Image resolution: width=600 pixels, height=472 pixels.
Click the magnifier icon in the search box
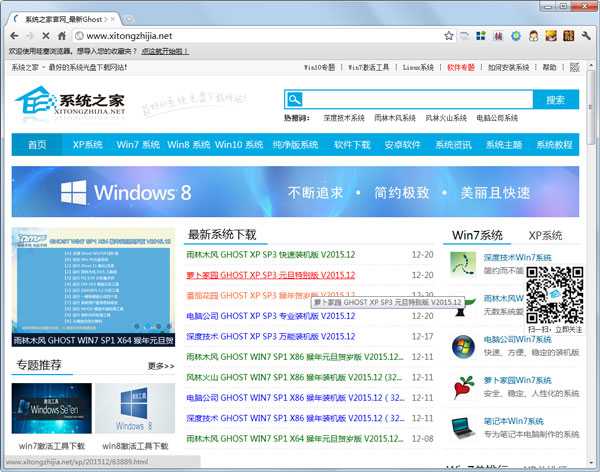[x=294, y=99]
